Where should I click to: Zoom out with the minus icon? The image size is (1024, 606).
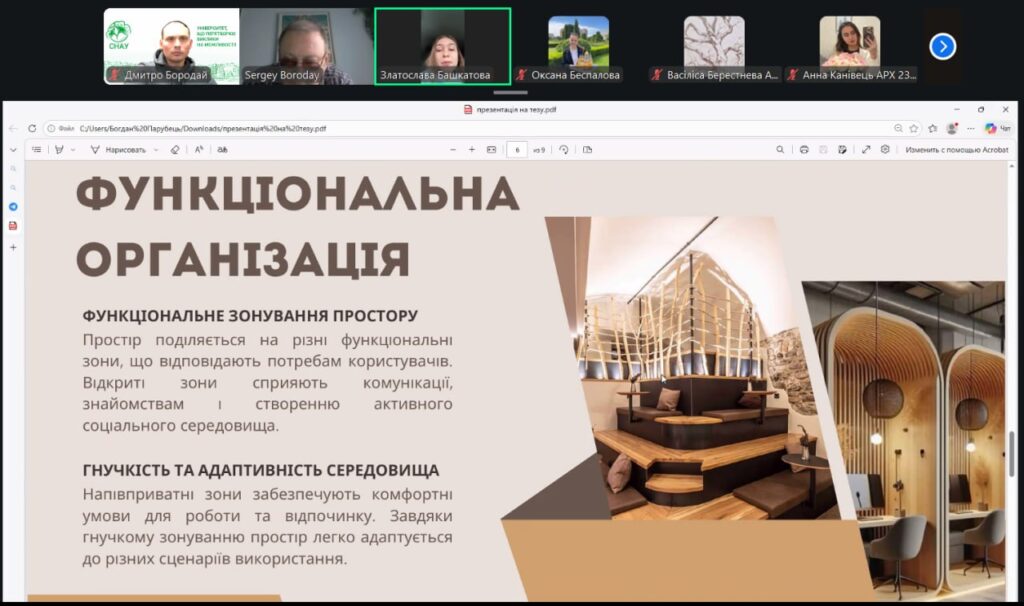point(453,150)
